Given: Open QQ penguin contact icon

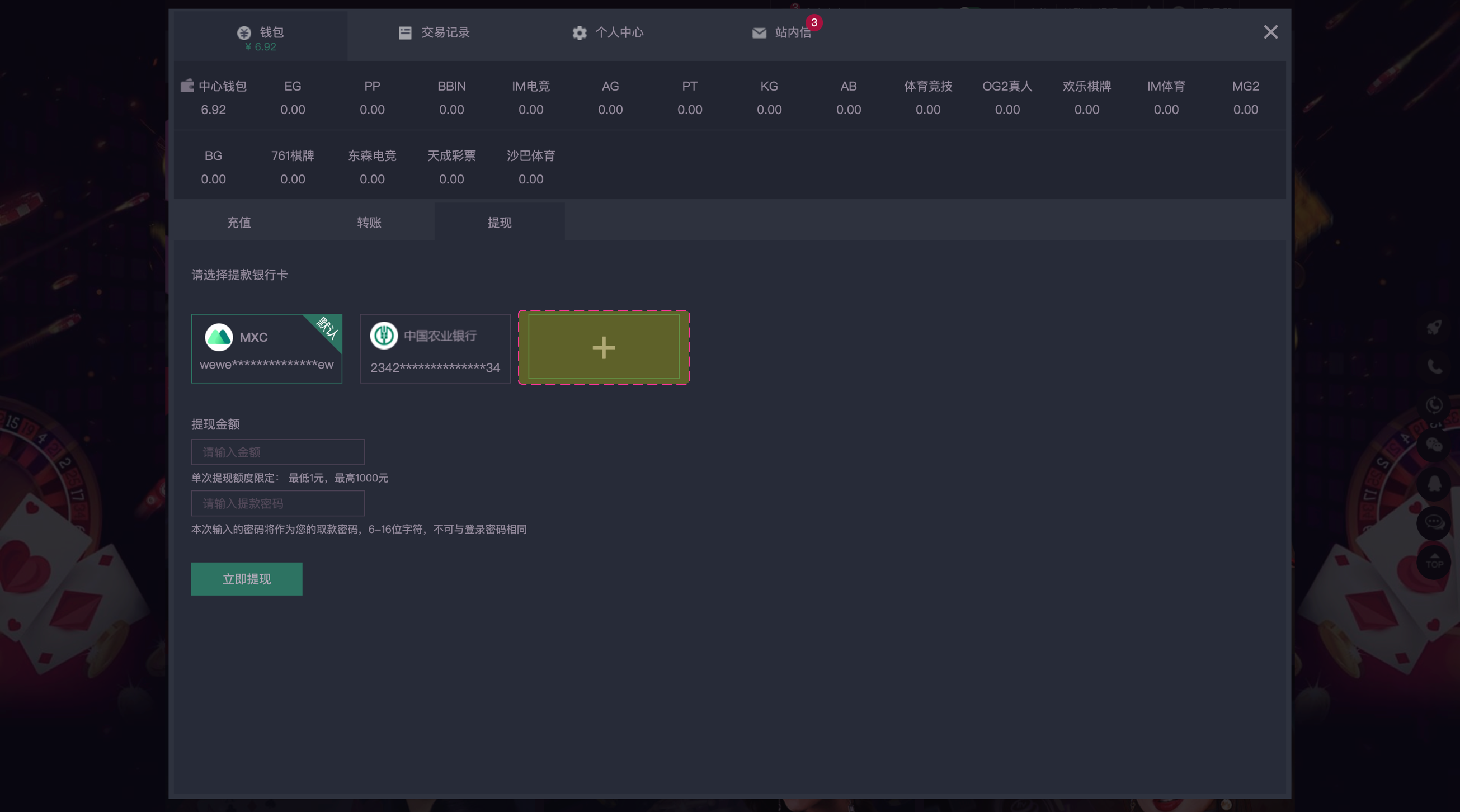Looking at the screenshot, I should click(x=1434, y=483).
